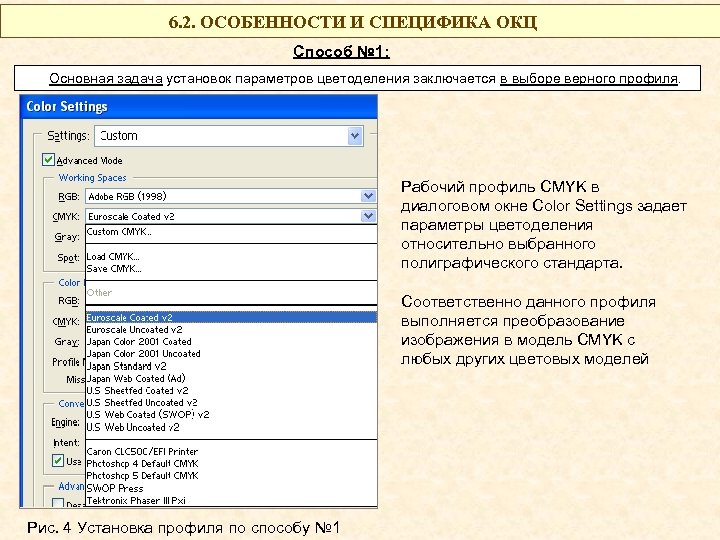The height and width of the screenshot is (540, 720).
Task: Click the Working Spaces group label
Action: pyautogui.click(x=92, y=178)
